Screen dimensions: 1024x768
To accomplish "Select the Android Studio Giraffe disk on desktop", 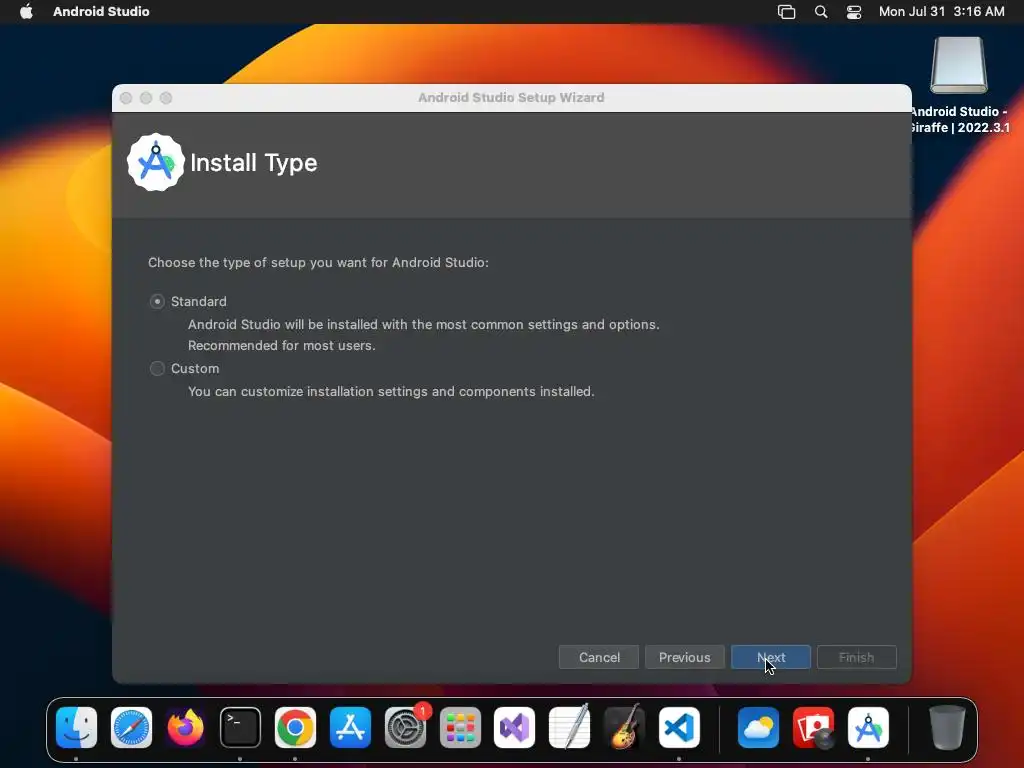I will tap(959, 66).
